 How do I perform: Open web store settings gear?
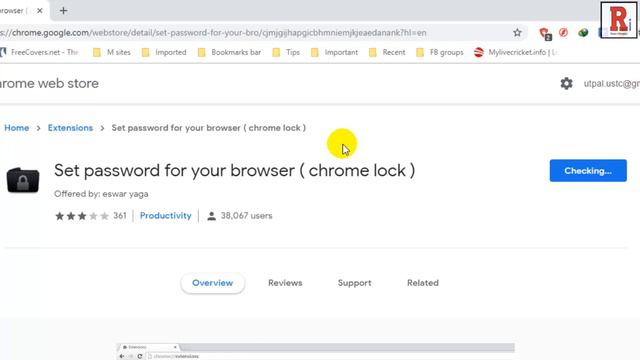tap(566, 83)
